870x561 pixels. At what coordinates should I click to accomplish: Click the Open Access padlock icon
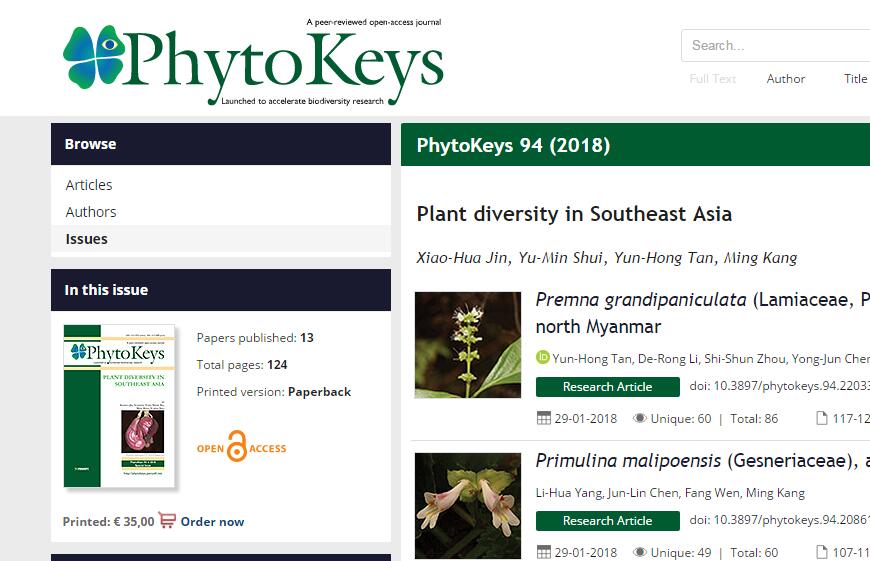(x=236, y=447)
